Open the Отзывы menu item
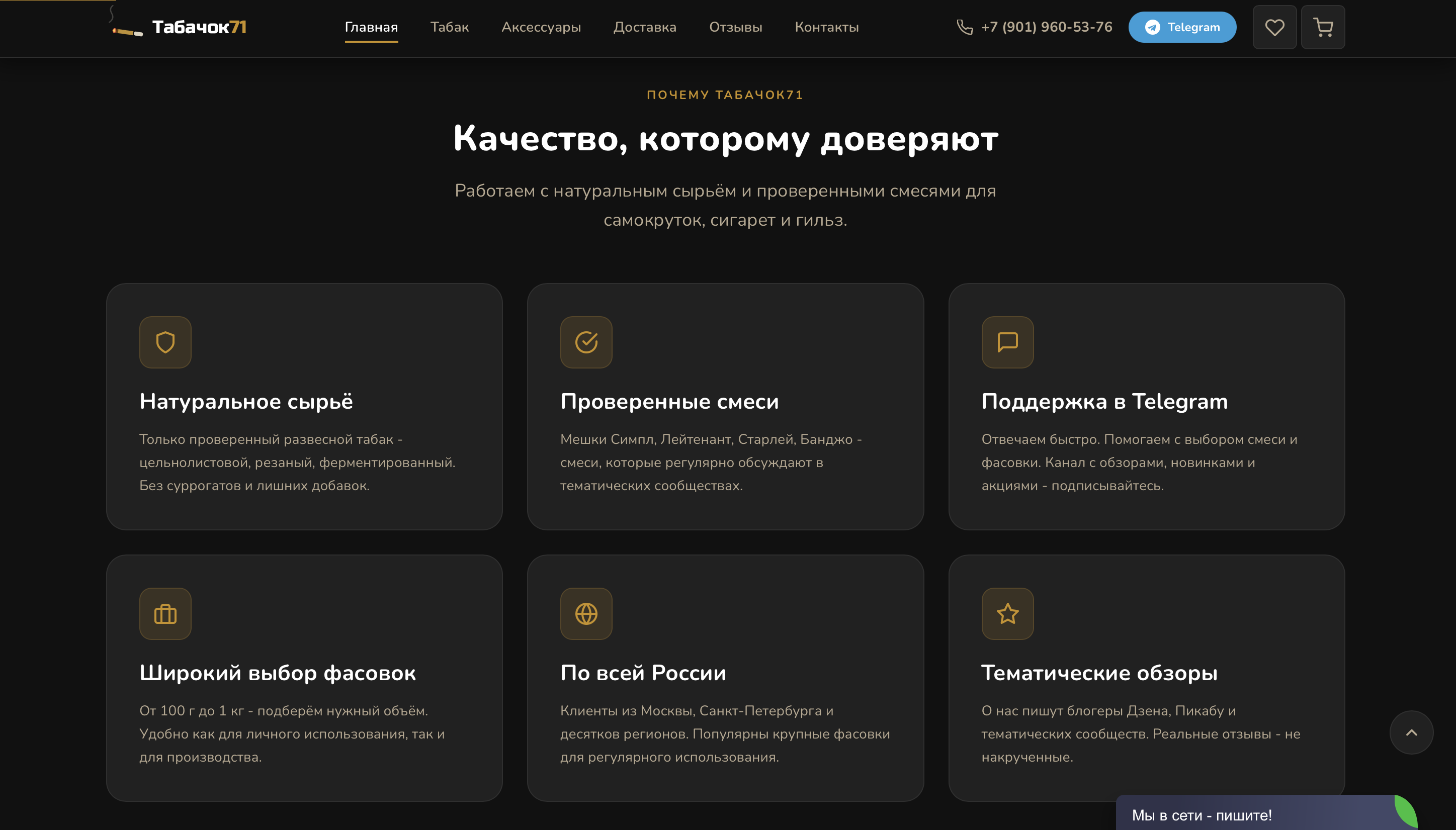The width and height of the screenshot is (1456, 830). coord(735,27)
